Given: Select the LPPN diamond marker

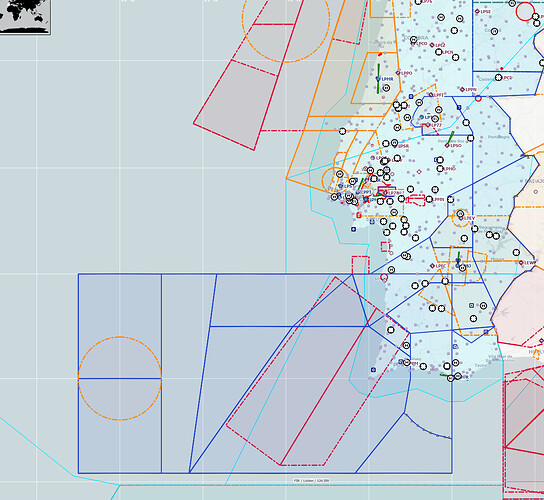Looking at the screenshot, I should click(x=462, y=90).
